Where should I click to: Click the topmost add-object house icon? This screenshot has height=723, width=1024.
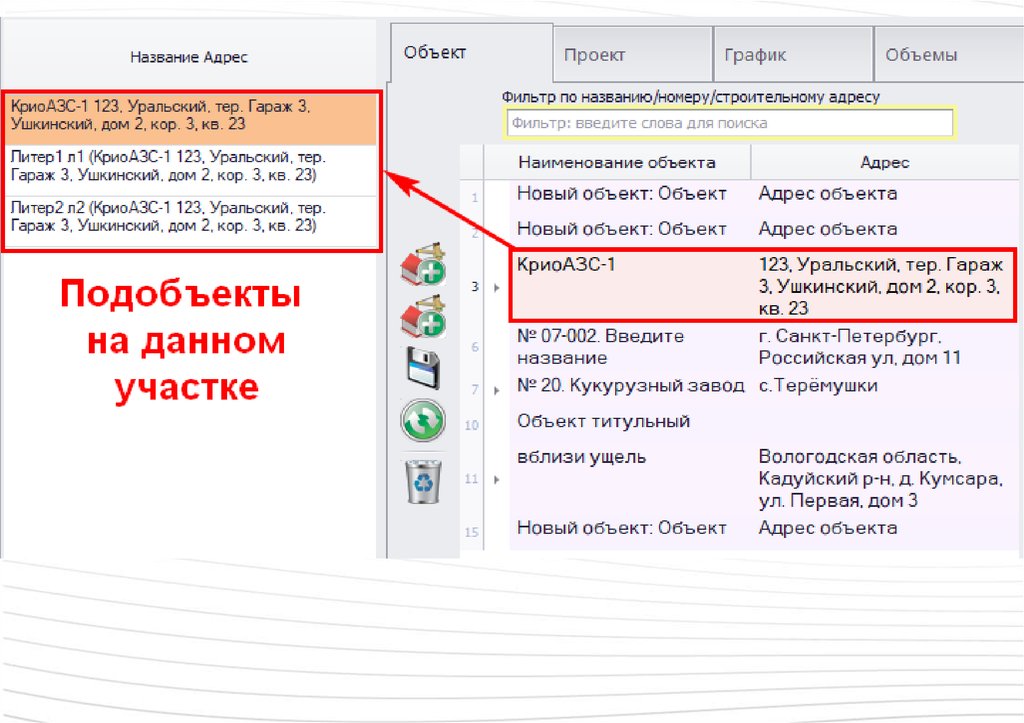click(423, 264)
